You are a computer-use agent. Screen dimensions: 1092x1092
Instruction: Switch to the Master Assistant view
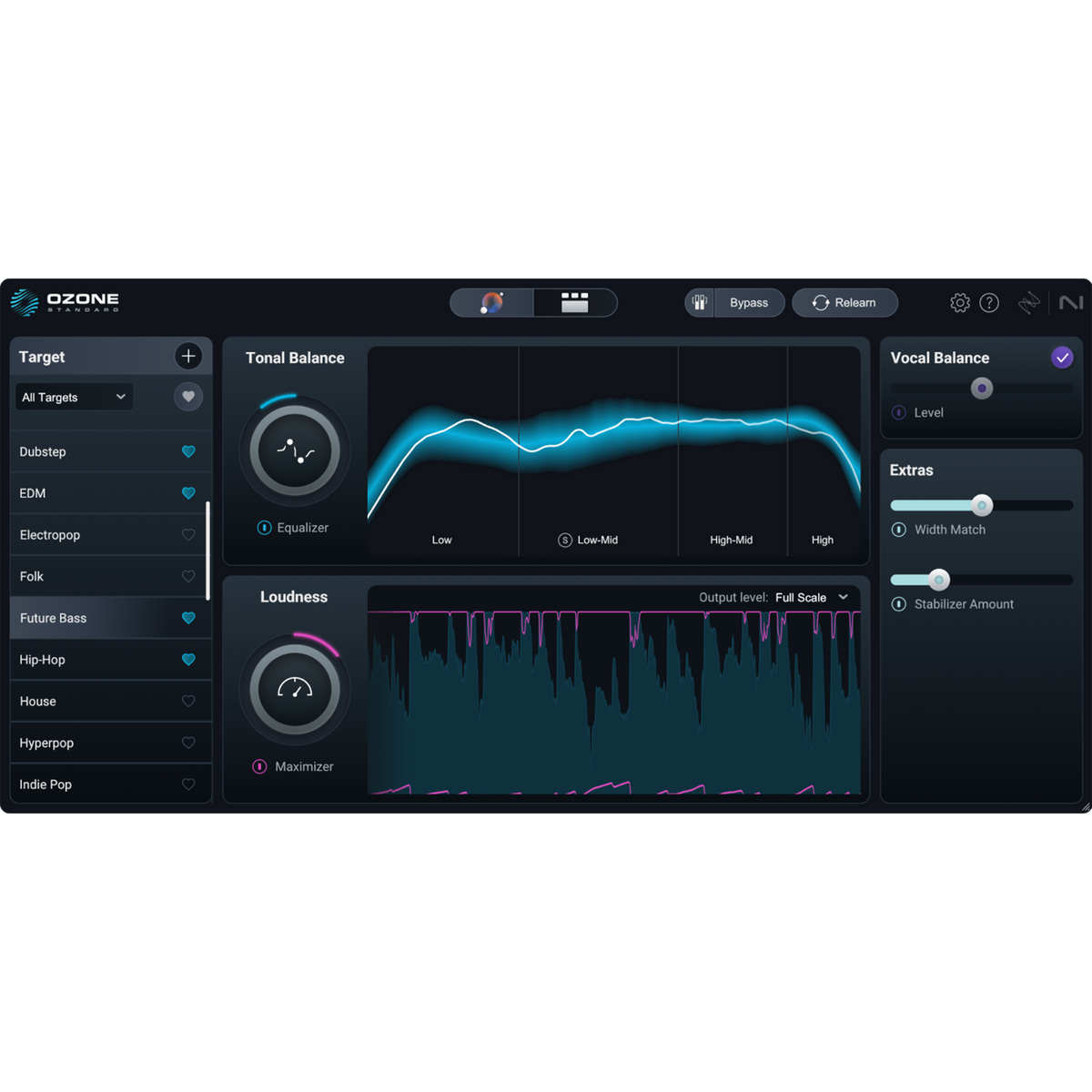[492, 303]
